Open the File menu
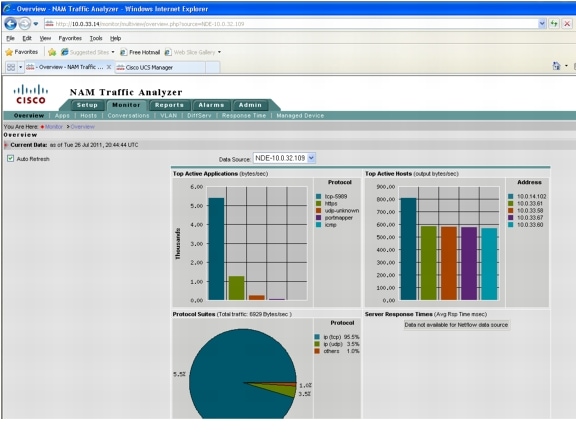The image size is (576, 440). (10, 38)
